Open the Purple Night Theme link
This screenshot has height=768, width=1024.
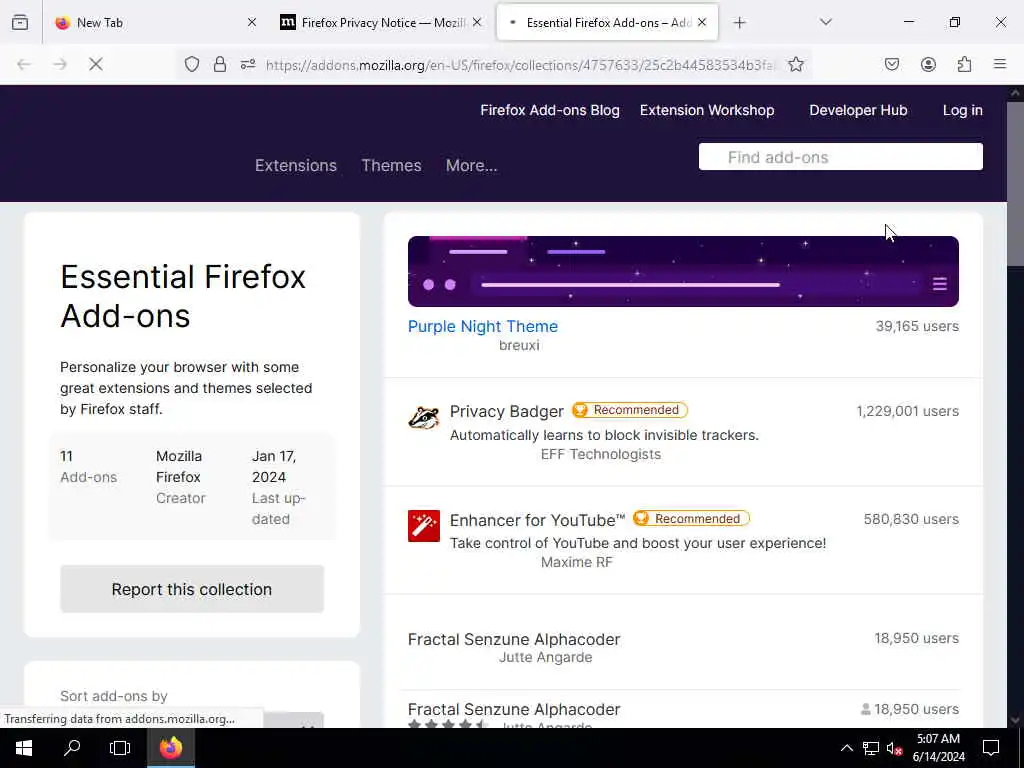click(x=483, y=326)
